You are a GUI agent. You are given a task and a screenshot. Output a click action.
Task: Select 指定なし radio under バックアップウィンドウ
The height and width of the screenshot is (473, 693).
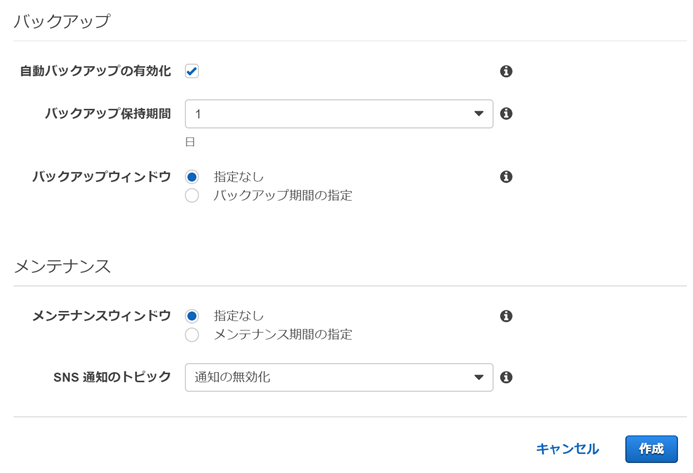(x=192, y=177)
